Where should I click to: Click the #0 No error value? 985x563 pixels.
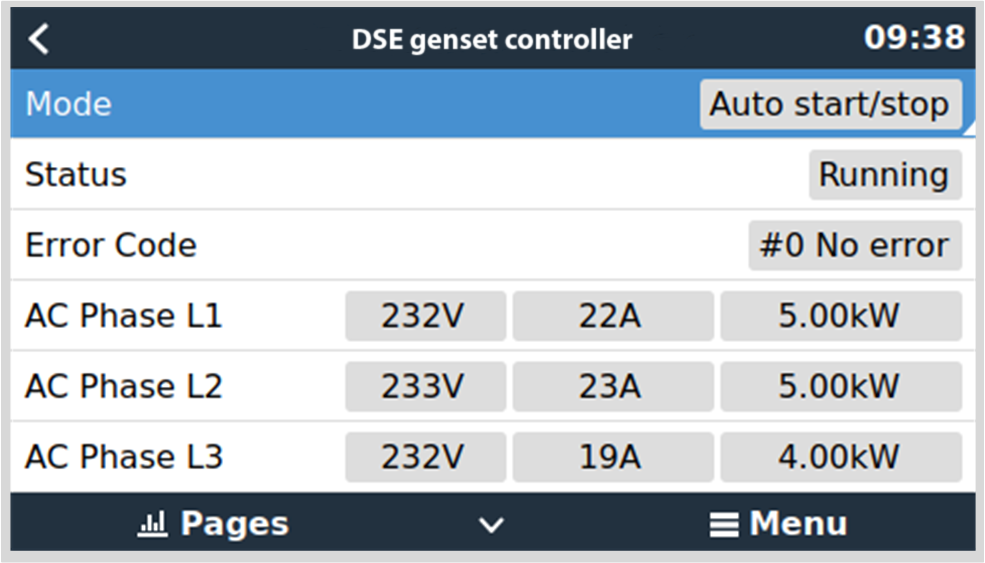point(854,245)
